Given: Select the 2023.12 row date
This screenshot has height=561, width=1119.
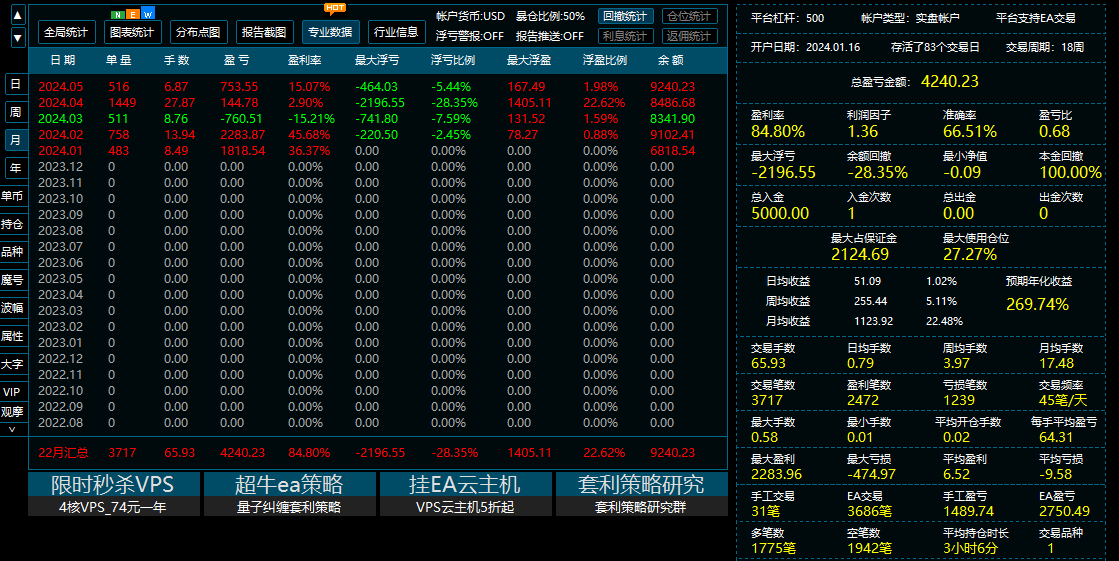Looking at the screenshot, I should point(61,166).
